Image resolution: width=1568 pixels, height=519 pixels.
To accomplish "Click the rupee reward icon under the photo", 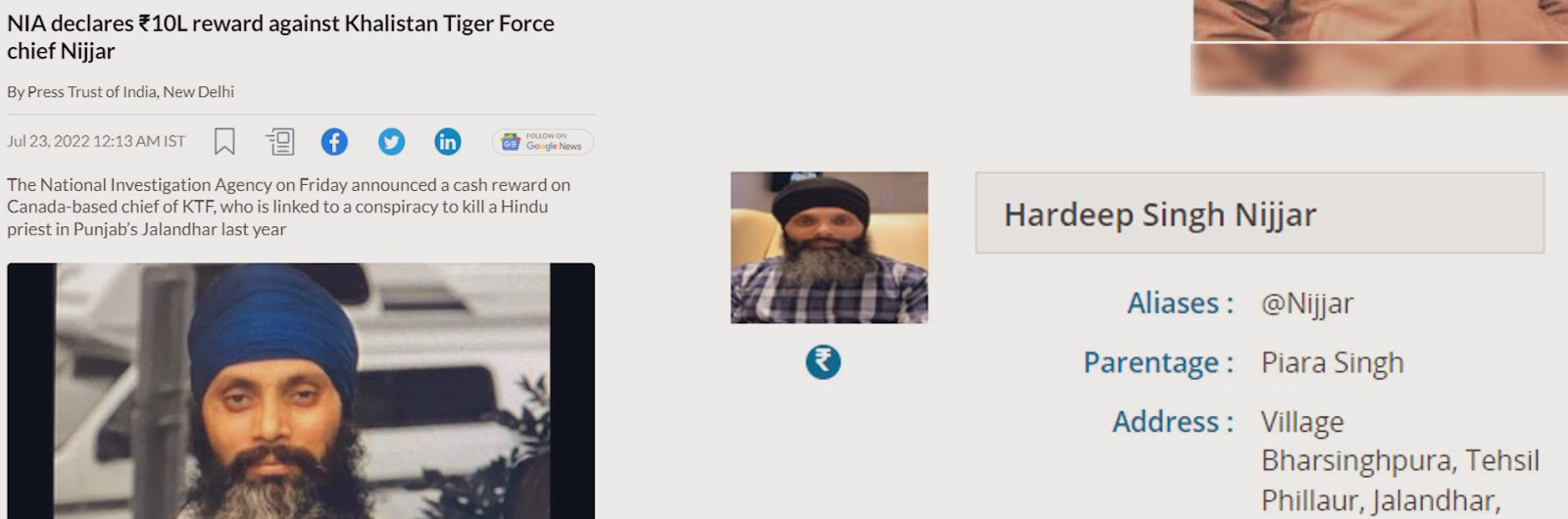I will 823,362.
